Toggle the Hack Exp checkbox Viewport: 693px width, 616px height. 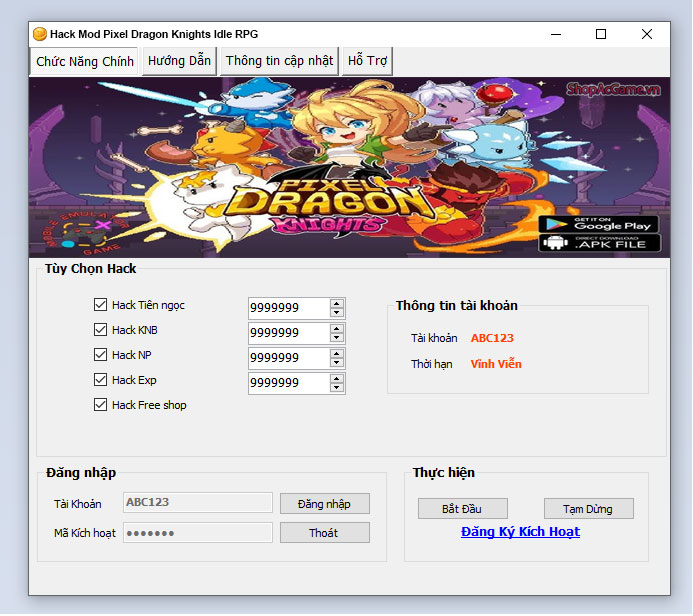(100, 380)
